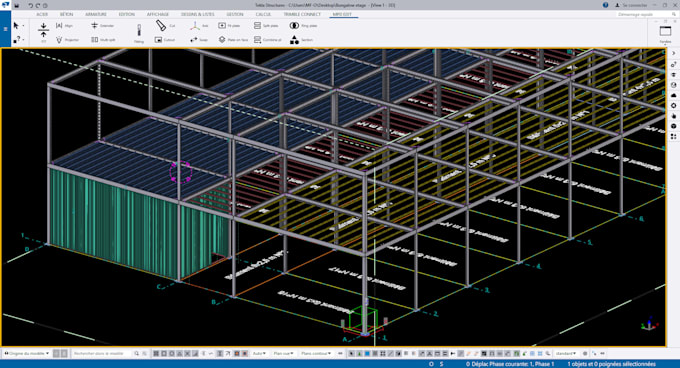Open the Origine du modèle dropdown
This screenshot has width=680, height=368.
[x=27, y=354]
